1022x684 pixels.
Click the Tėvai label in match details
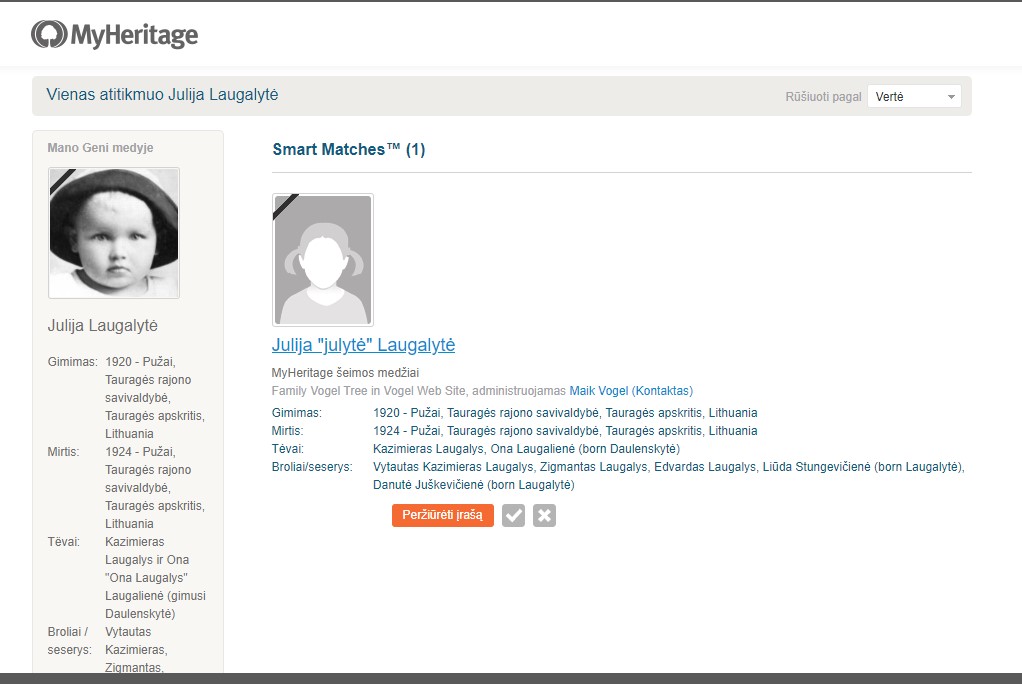287,449
